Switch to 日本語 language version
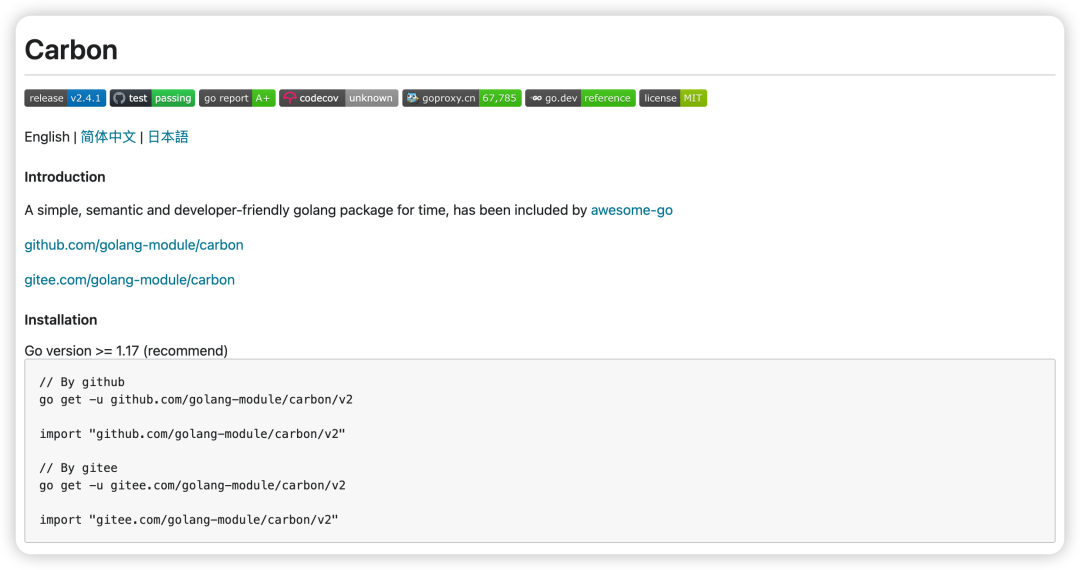The width and height of the screenshot is (1080, 570). (168, 136)
